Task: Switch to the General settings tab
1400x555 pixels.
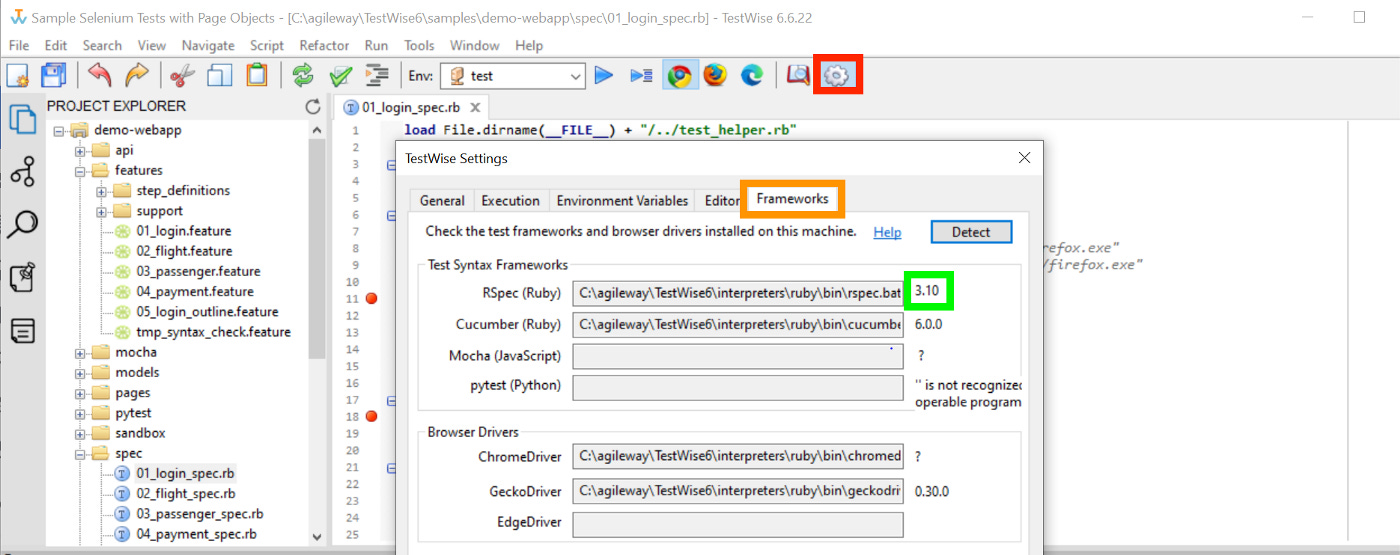Action: coord(441,200)
